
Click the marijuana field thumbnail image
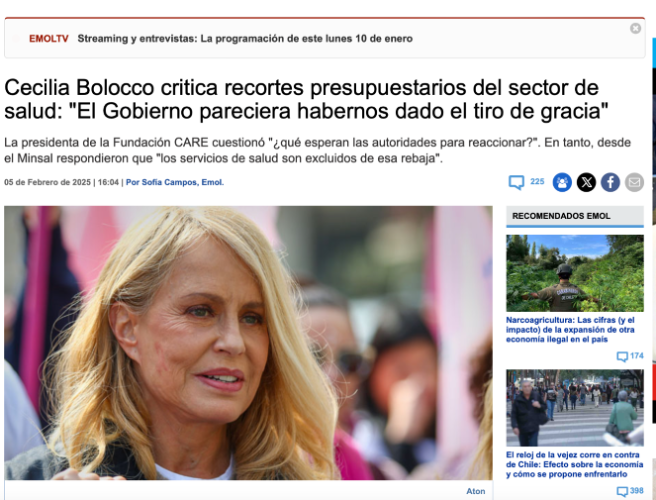pyautogui.click(x=575, y=273)
